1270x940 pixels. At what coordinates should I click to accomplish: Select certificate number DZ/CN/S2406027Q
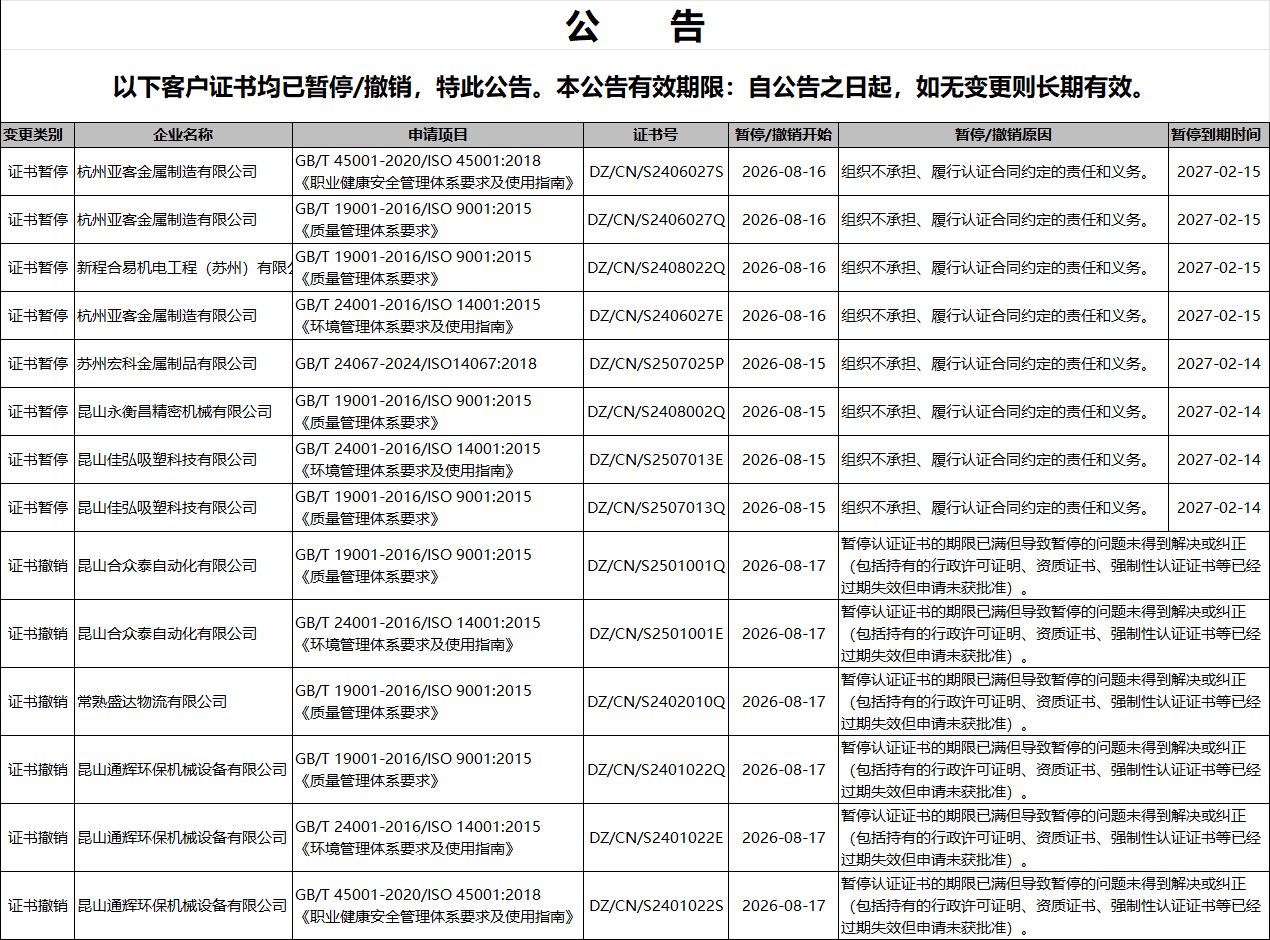point(656,219)
